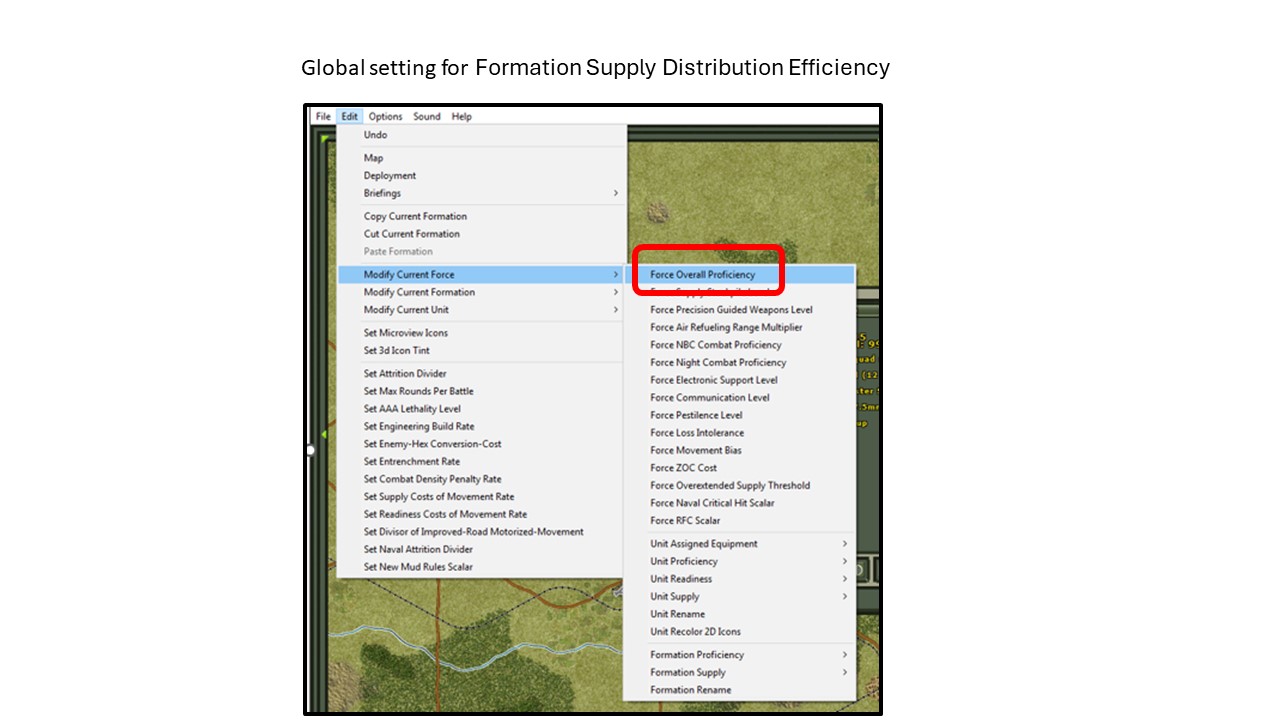Choose Force Precision Guided Weapons Level
Image resolution: width=1280 pixels, height=720 pixels.
(740, 310)
